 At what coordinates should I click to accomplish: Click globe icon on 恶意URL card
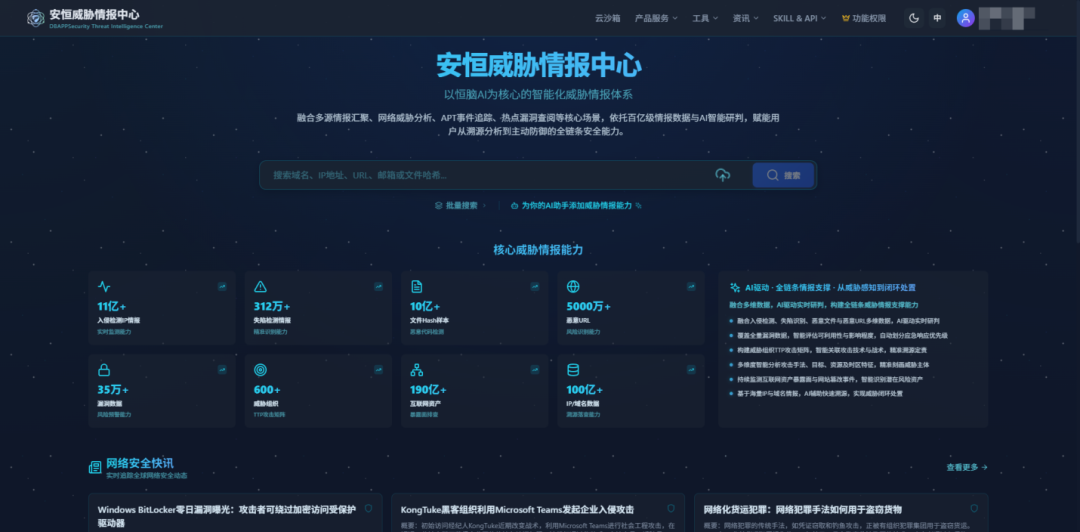573,286
